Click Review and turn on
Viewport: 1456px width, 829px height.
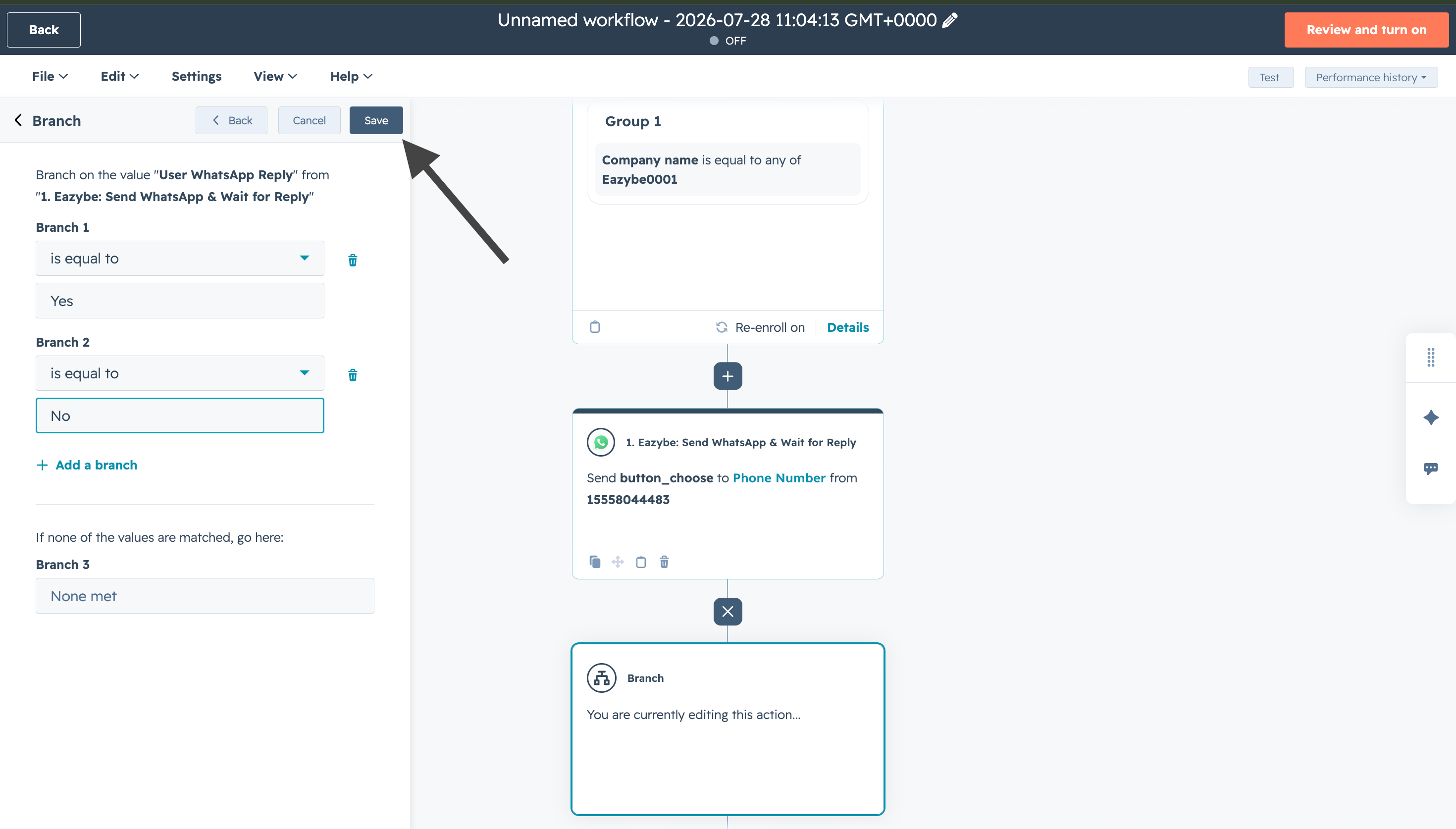1366,30
